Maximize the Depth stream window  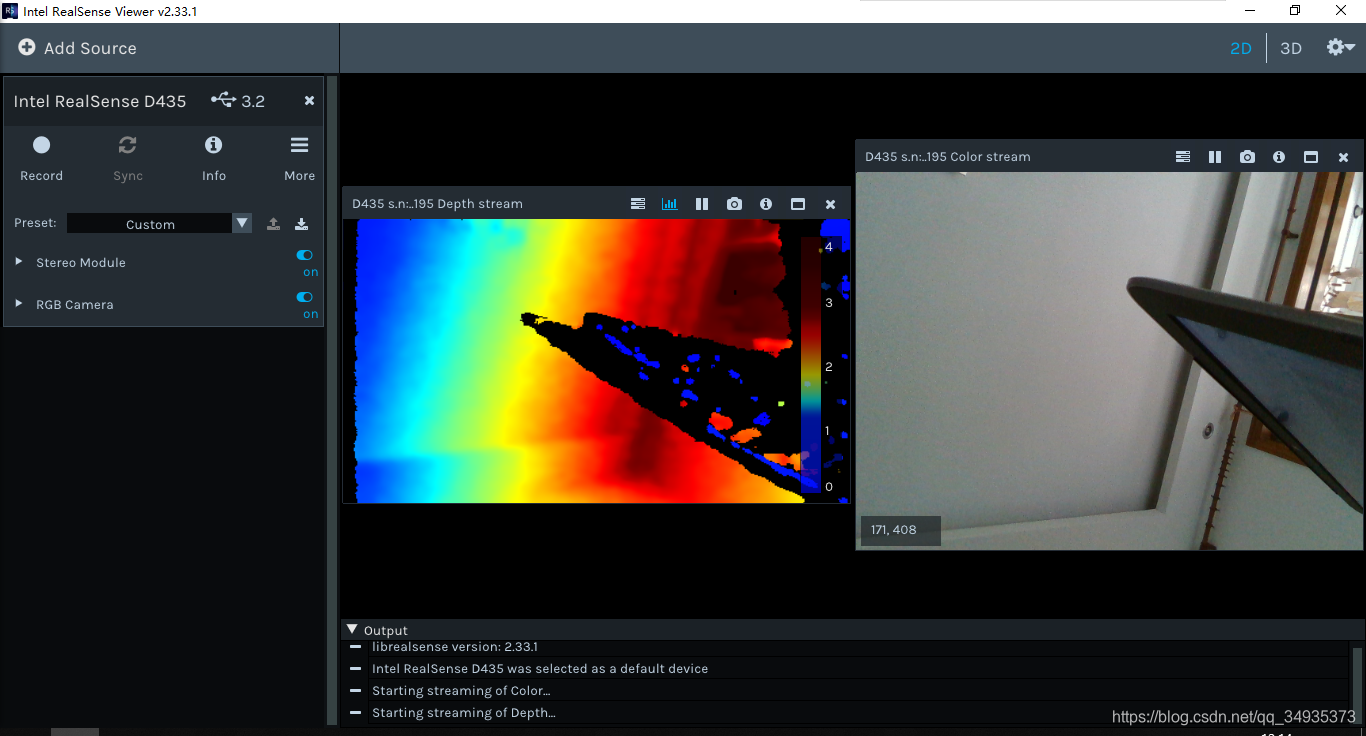[798, 203]
